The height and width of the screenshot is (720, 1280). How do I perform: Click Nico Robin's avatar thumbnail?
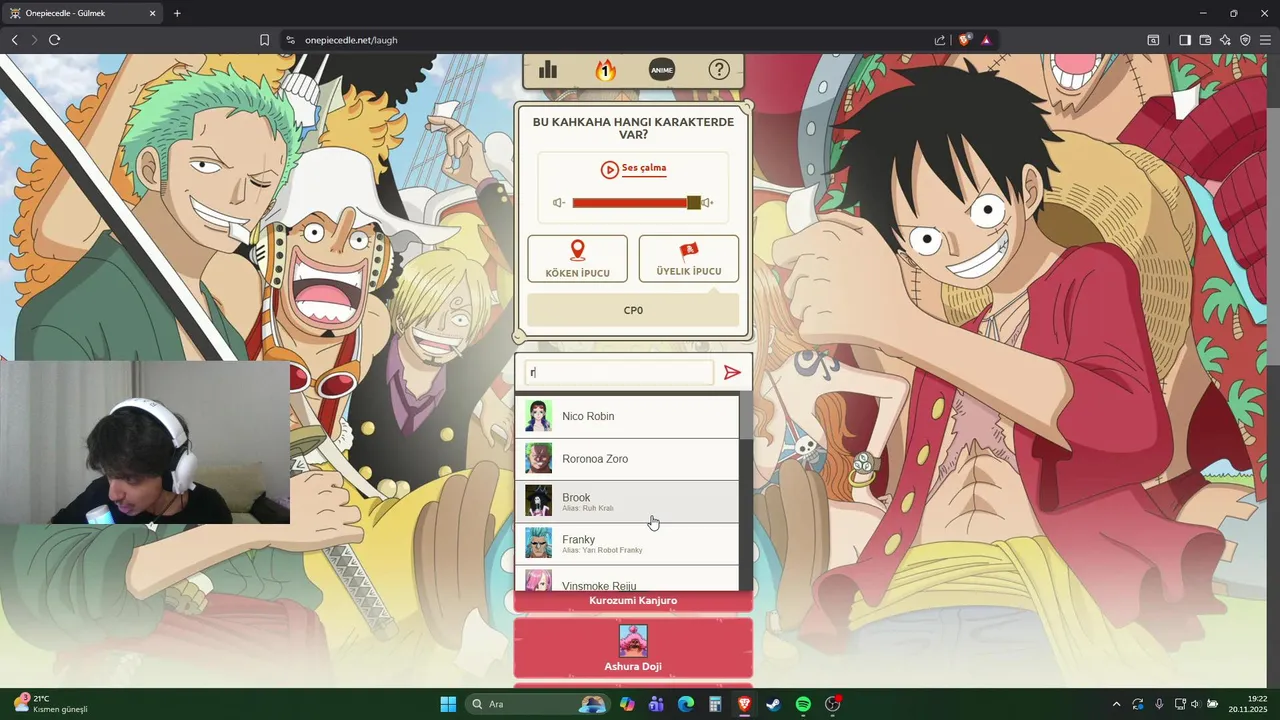538,416
